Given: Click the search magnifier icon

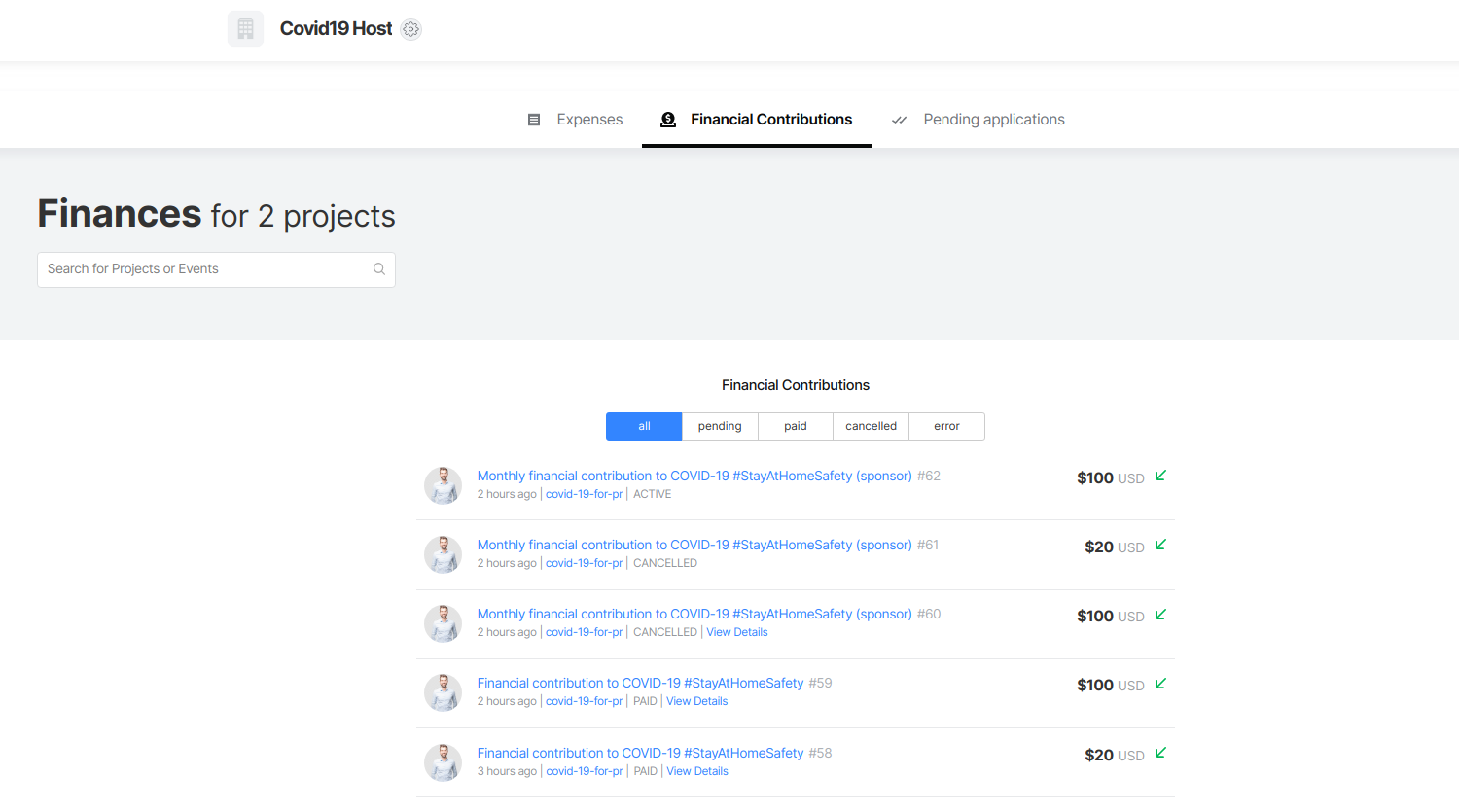Looking at the screenshot, I should pos(379,269).
